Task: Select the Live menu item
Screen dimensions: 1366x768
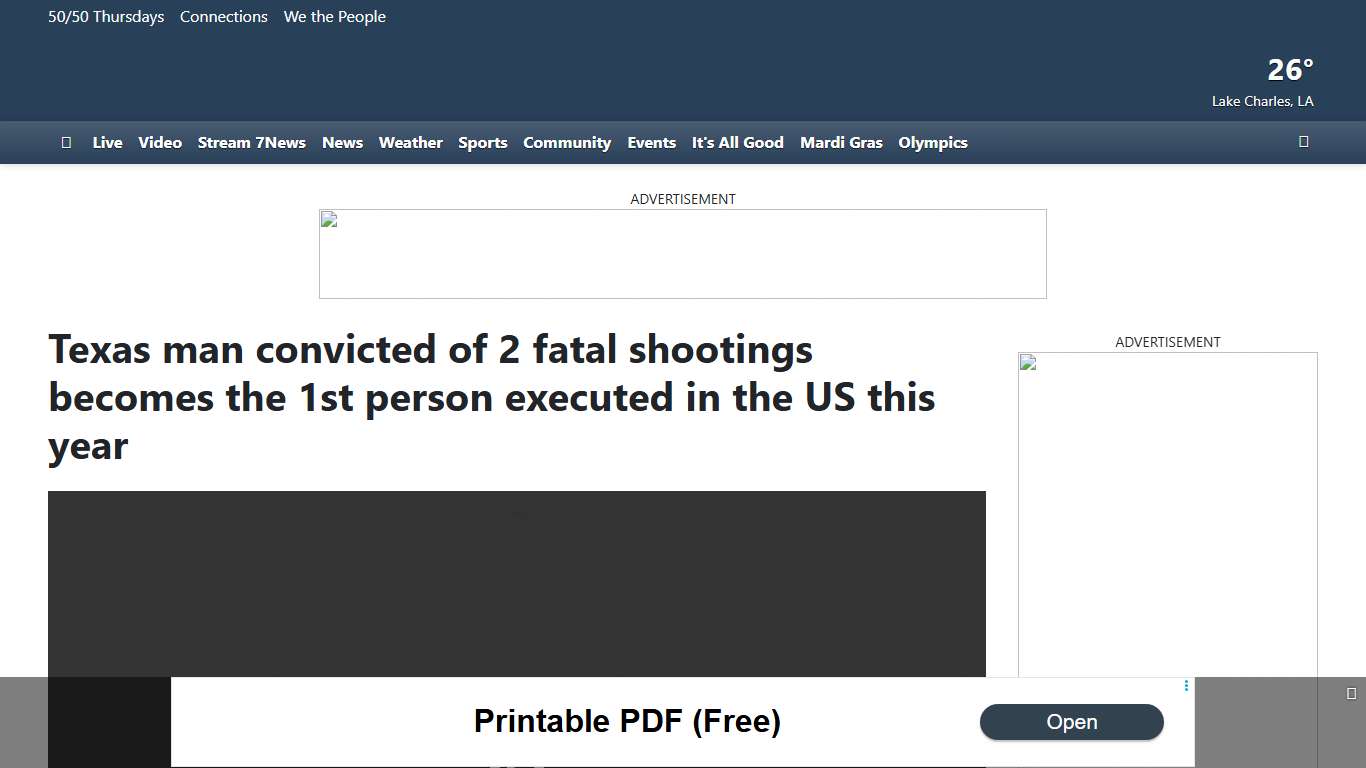Action: 107,142
